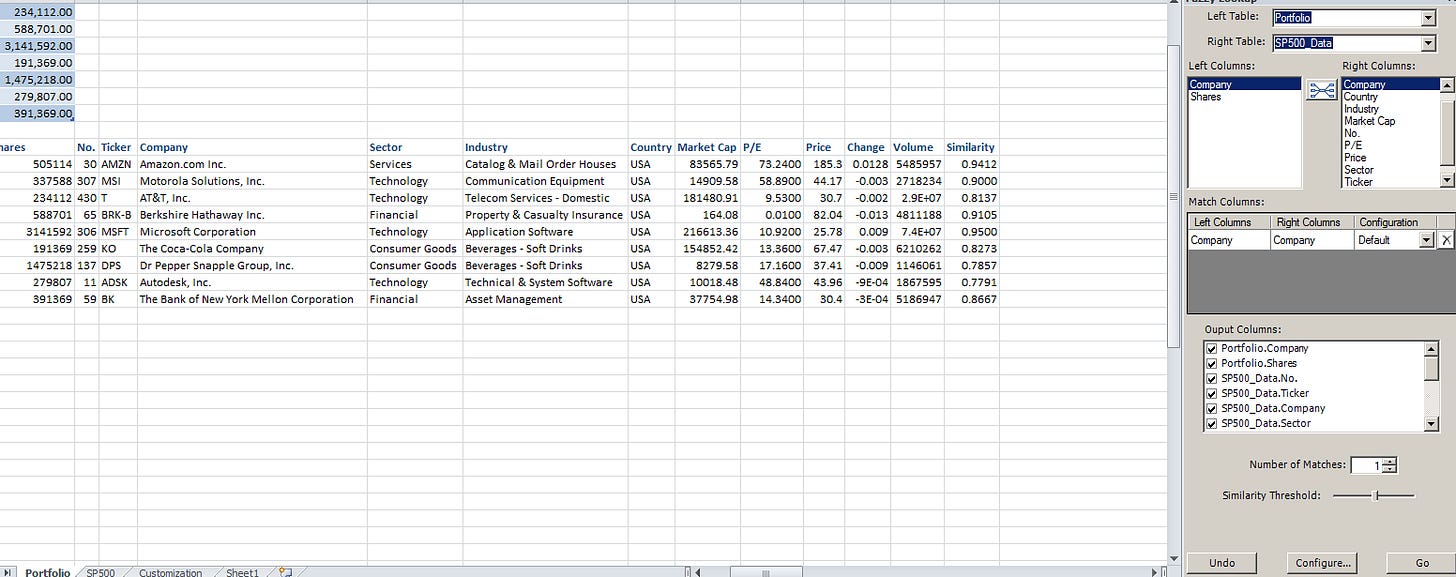Toggle the SP500_Data.Sector output checkbox
This screenshot has height=577, width=1456.
1212,423
